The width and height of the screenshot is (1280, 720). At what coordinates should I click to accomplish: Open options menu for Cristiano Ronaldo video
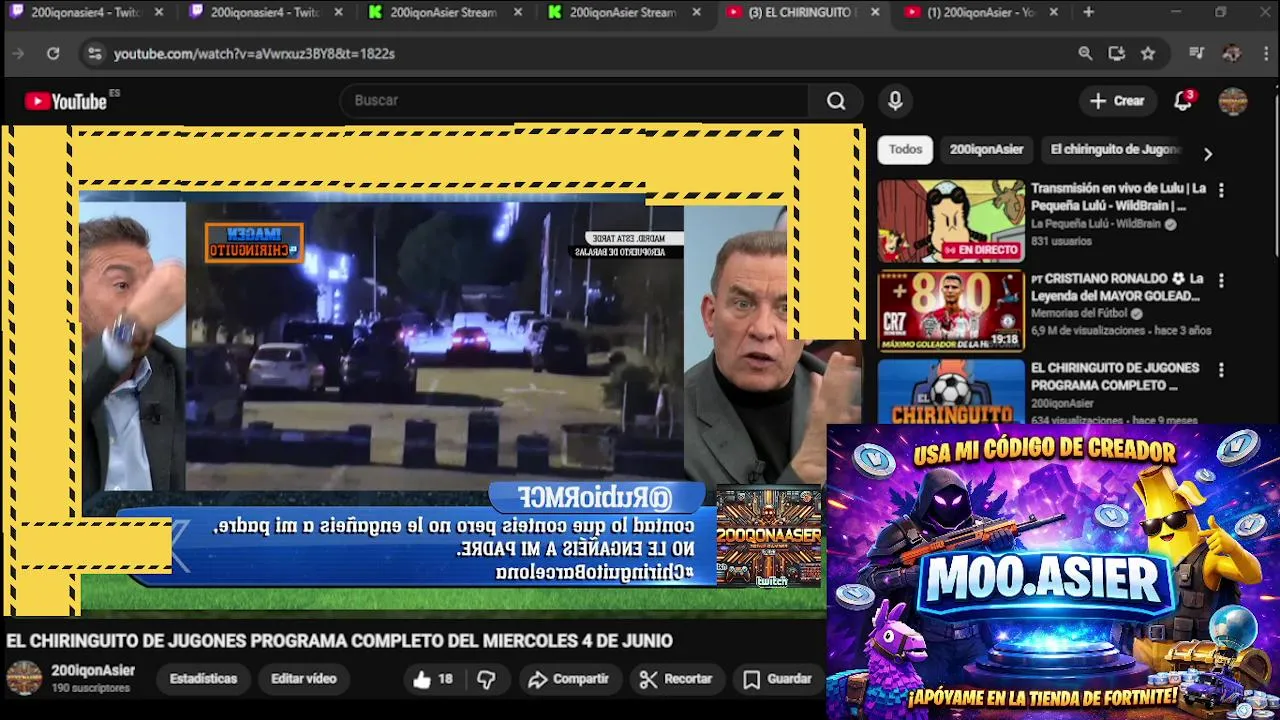point(1221,280)
